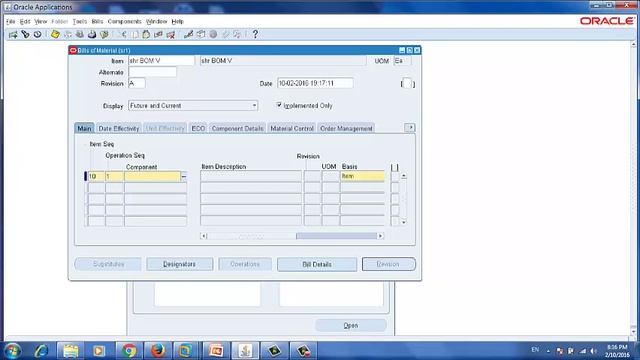Image resolution: width=640 pixels, height=360 pixels.
Task: Click the Item Seq field showing 10
Action: (x=96, y=176)
